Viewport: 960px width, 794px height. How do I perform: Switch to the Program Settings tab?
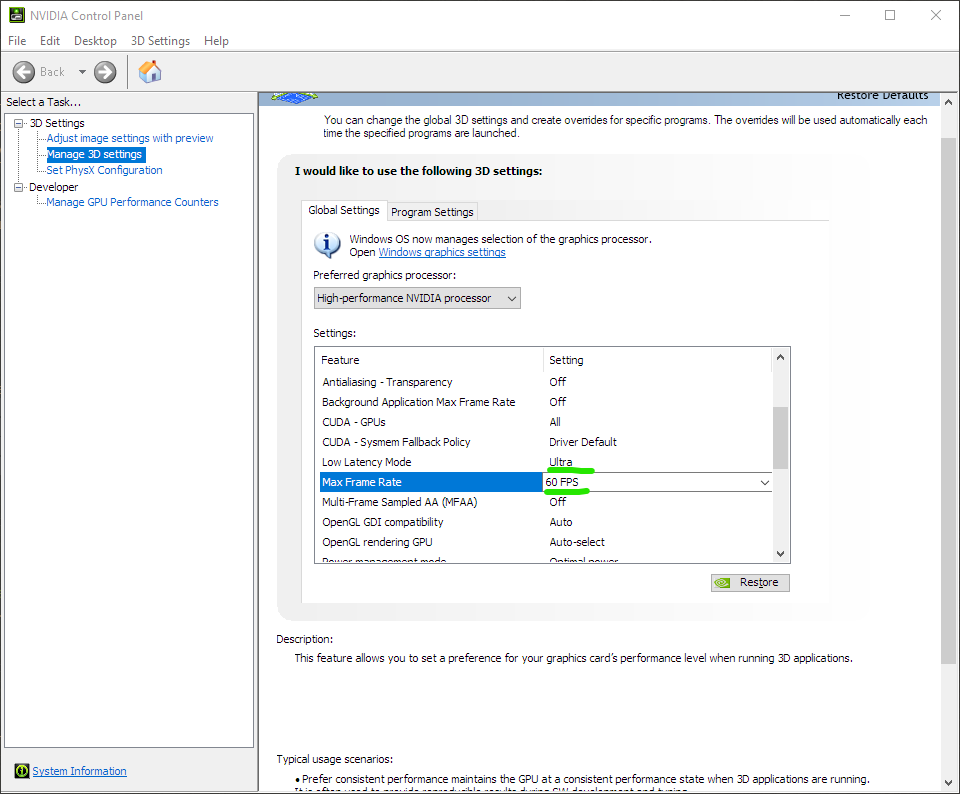(432, 212)
